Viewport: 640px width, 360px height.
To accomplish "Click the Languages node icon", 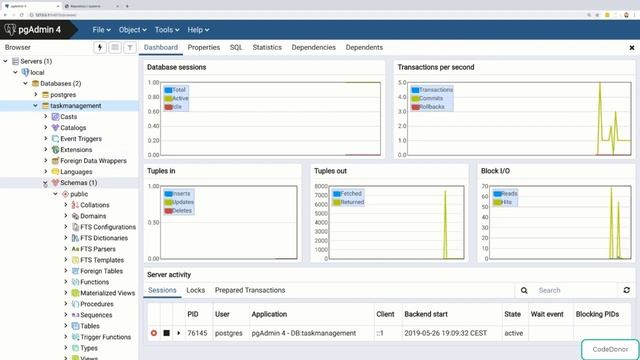I will click(x=56, y=172).
